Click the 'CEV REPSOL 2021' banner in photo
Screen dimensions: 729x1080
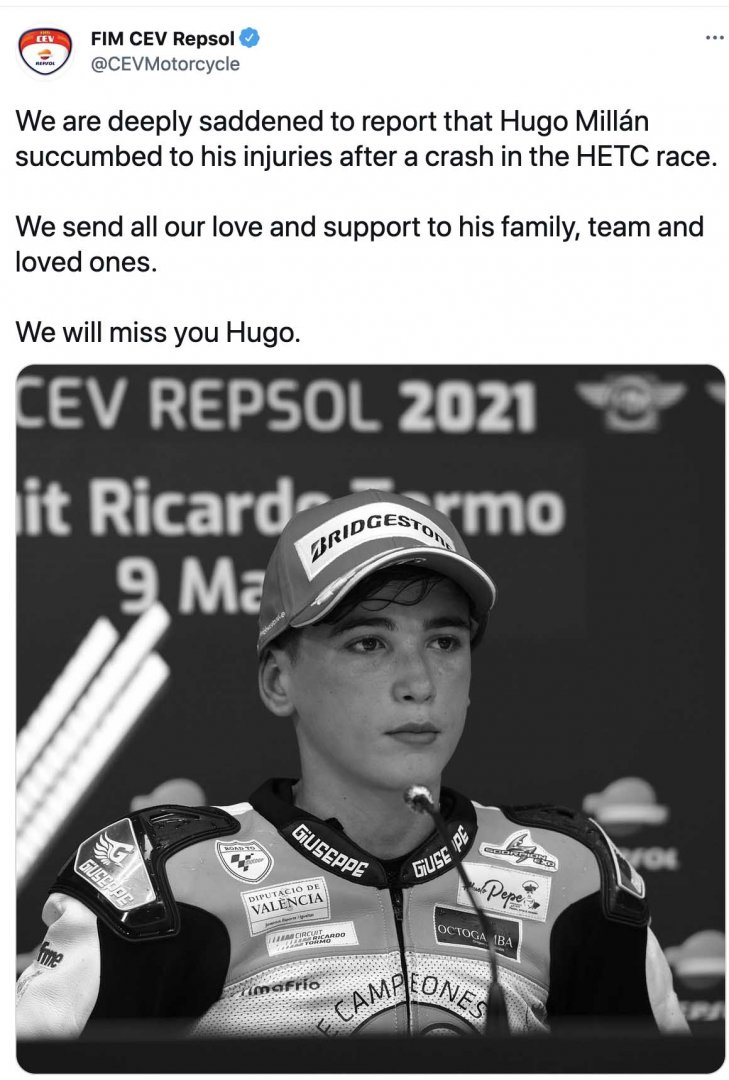tap(276, 406)
